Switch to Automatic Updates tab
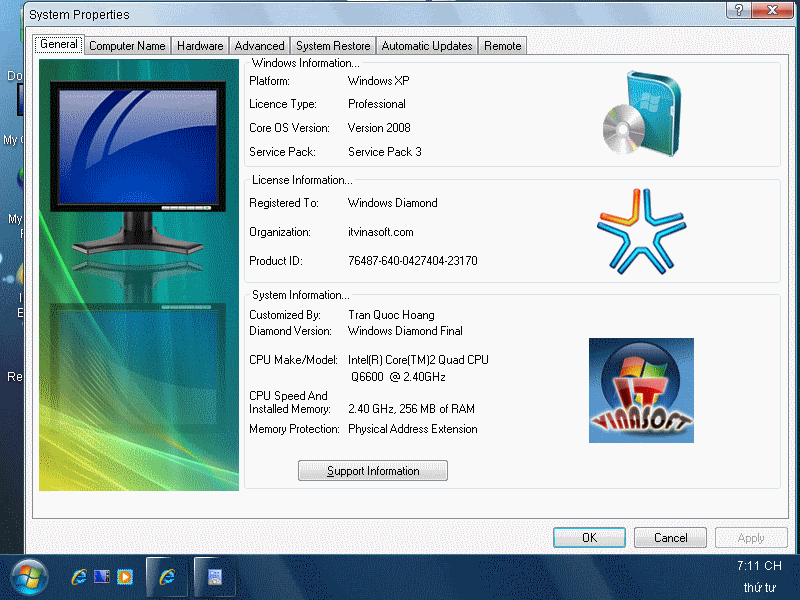The height and width of the screenshot is (600, 800). (427, 46)
